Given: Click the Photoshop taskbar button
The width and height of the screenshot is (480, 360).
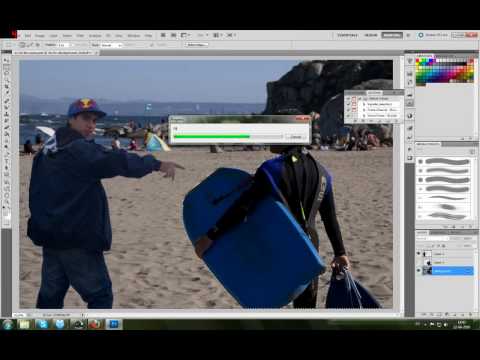Looking at the screenshot, I should click(114, 324).
